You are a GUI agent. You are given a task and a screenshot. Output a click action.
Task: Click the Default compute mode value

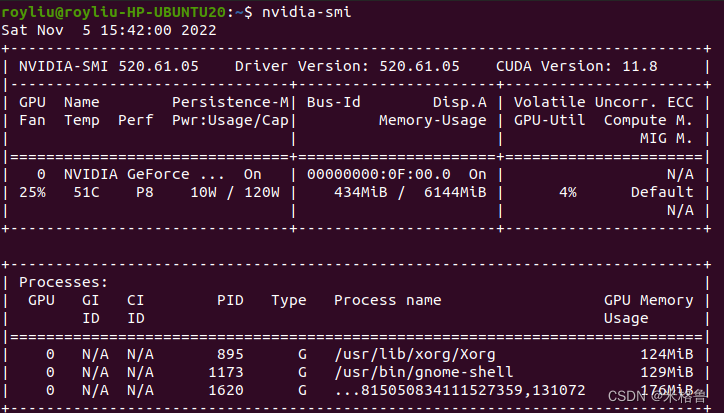(662, 192)
